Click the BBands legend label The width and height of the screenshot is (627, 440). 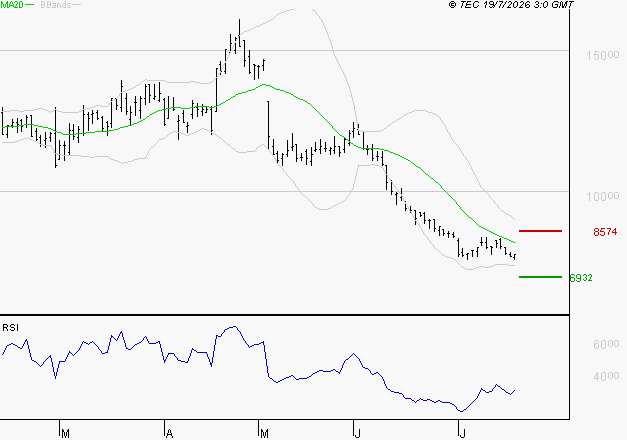pos(56,5)
